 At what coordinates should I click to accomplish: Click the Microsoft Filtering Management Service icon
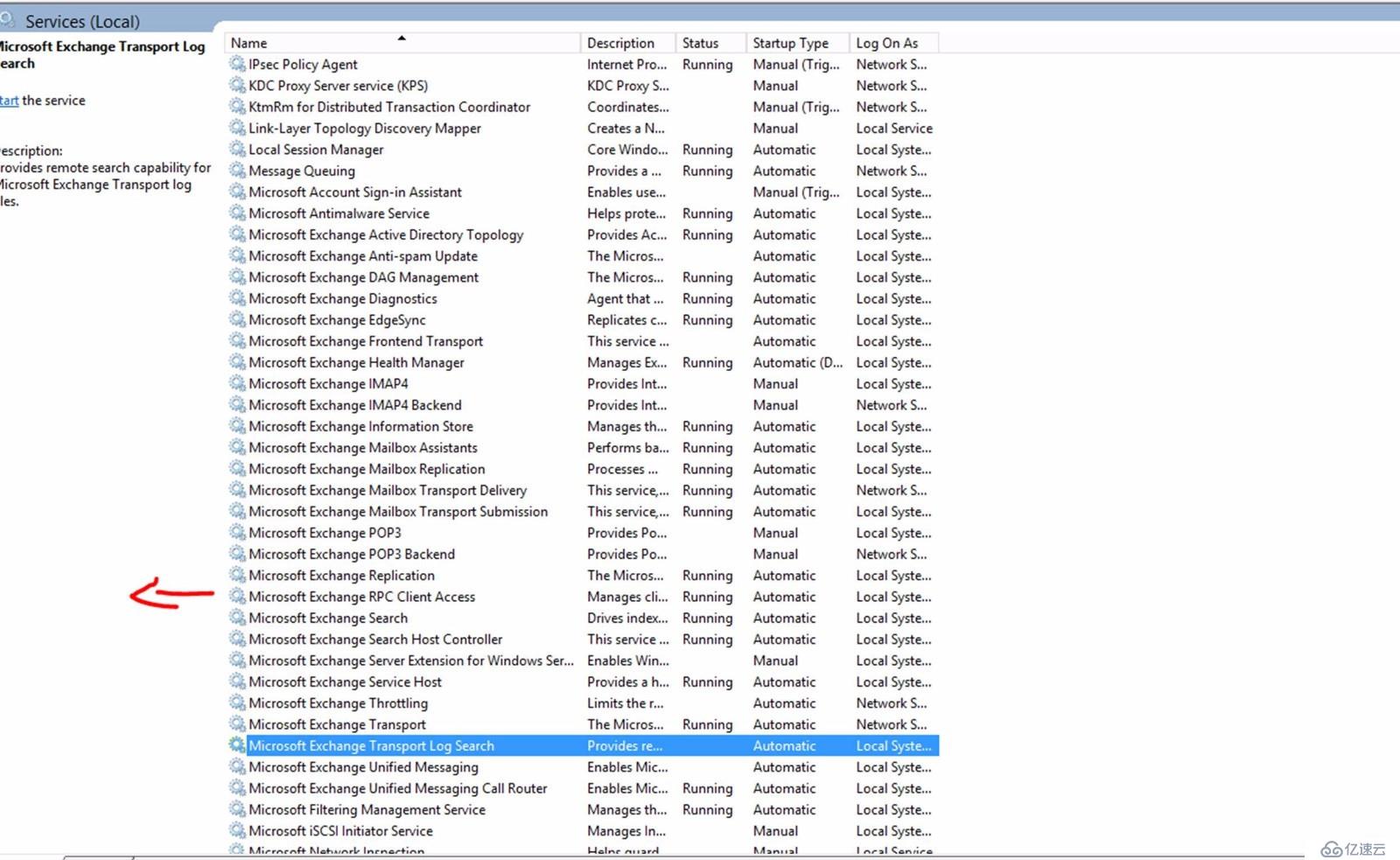coord(237,808)
